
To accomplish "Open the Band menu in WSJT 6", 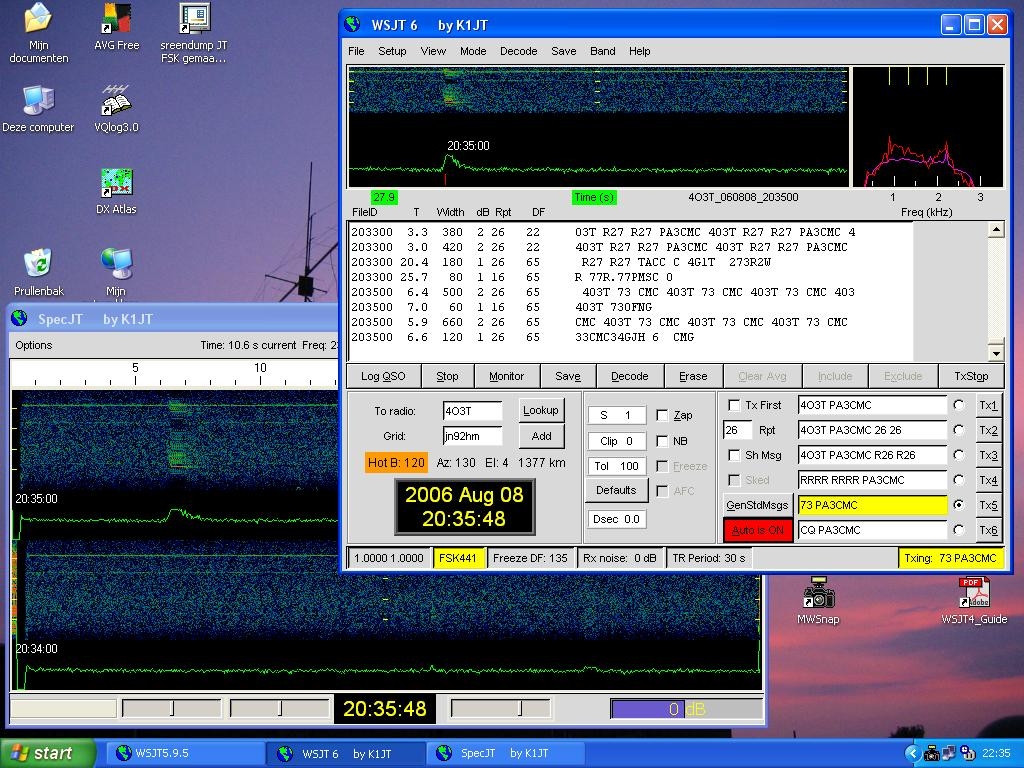I will pyautogui.click(x=602, y=51).
